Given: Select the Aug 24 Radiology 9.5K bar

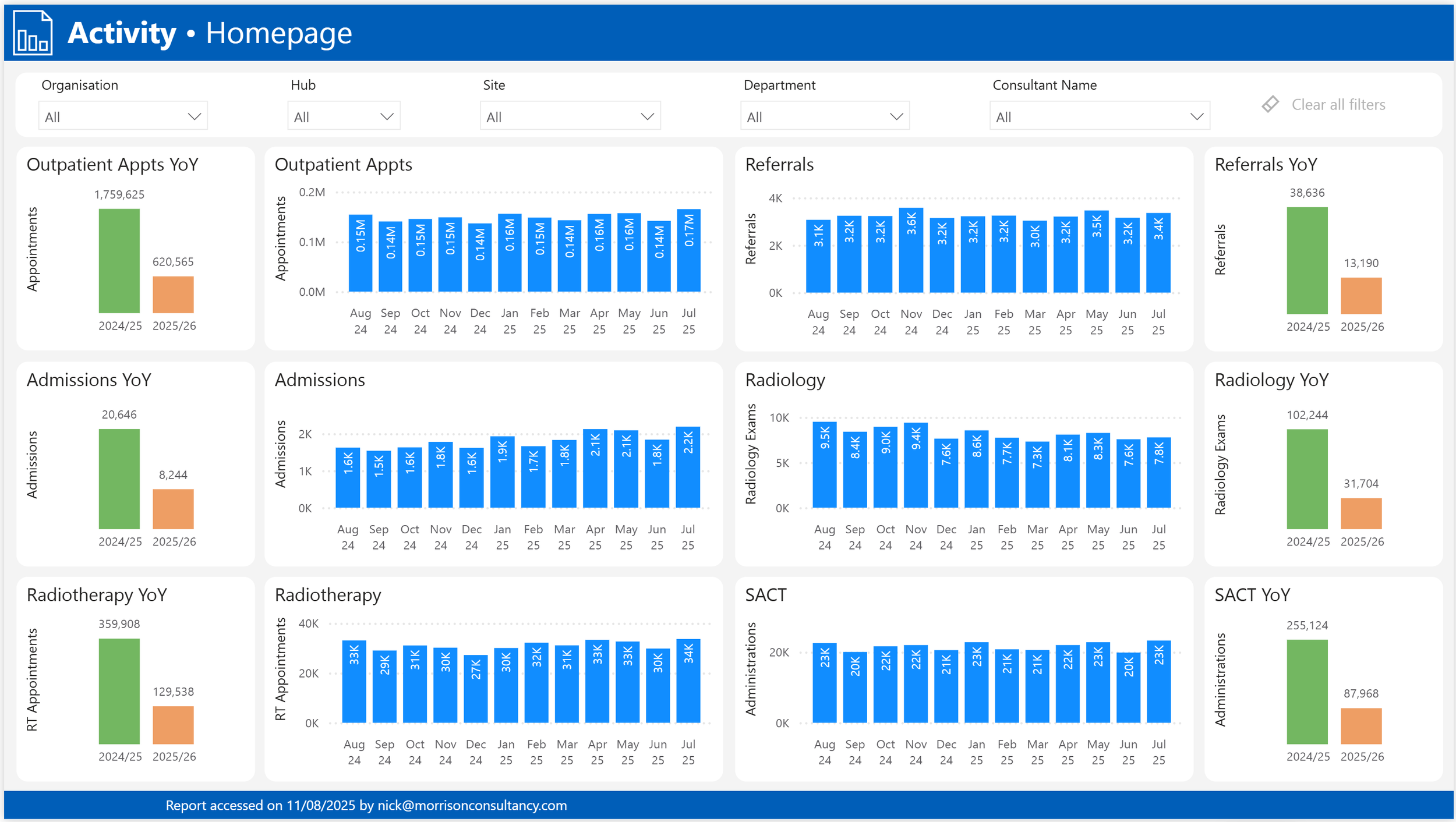Looking at the screenshot, I should (824, 465).
